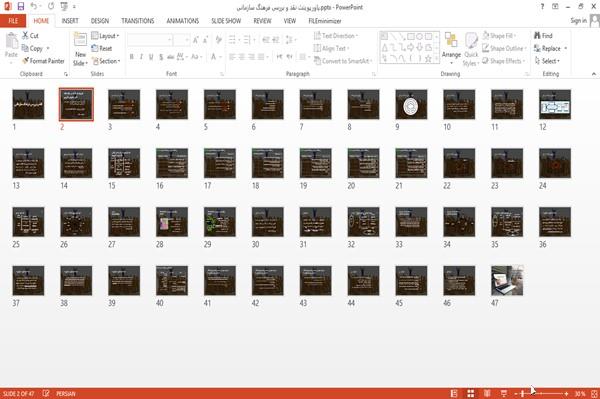Viewport: 600px width, 399px height.
Task: Select slide 12 thumbnail
Action: click(x=555, y=104)
